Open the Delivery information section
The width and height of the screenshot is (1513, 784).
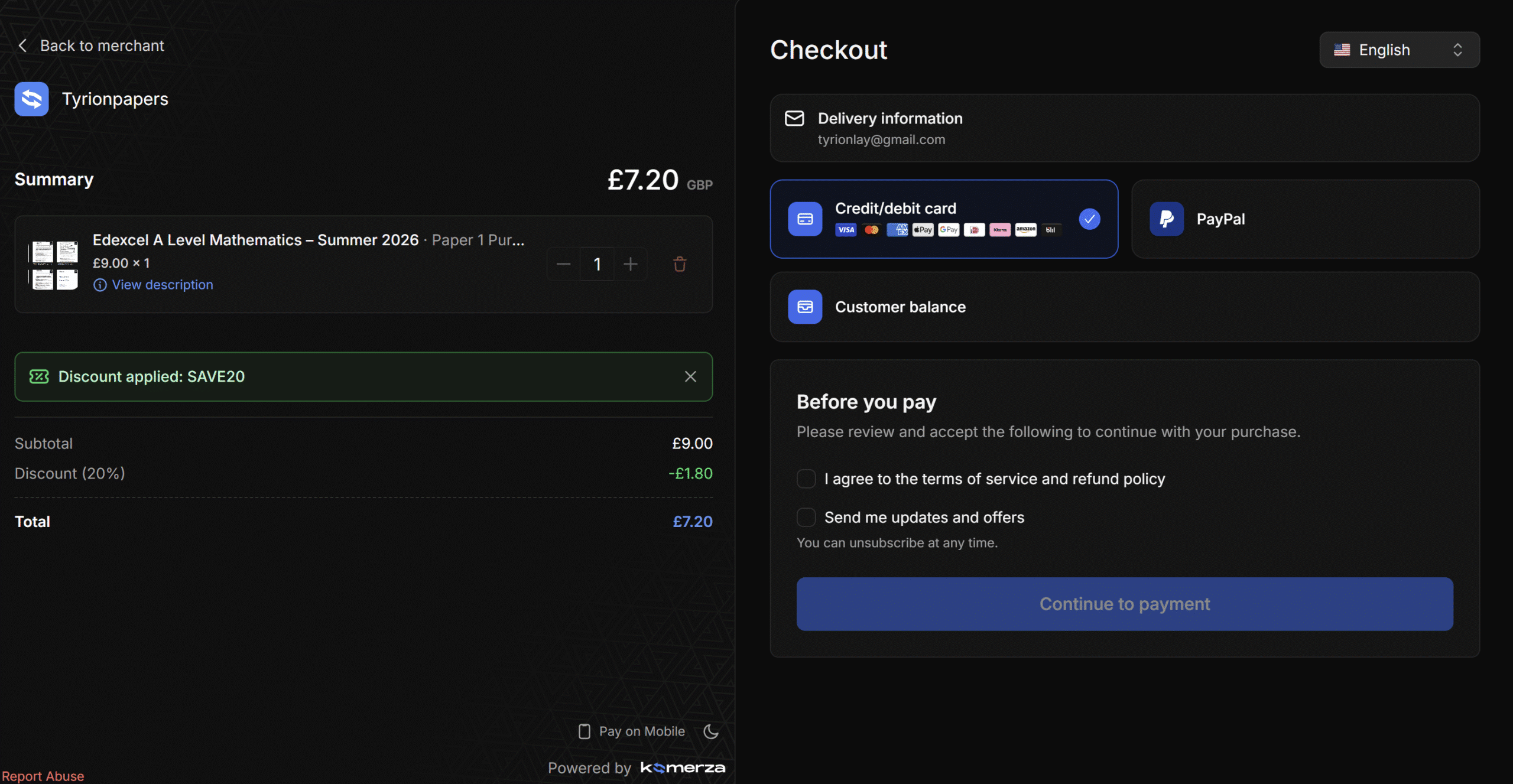(1125, 128)
